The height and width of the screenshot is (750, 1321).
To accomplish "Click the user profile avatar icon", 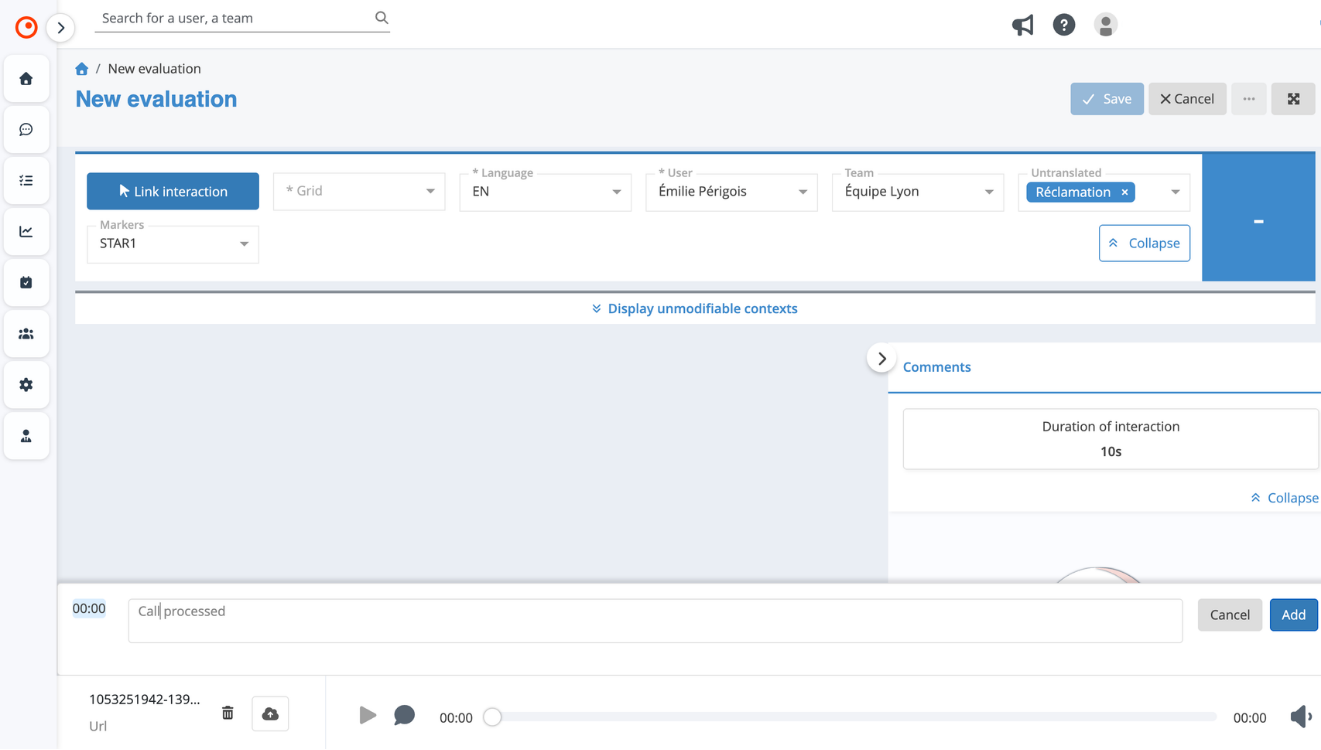I will pos(1105,25).
